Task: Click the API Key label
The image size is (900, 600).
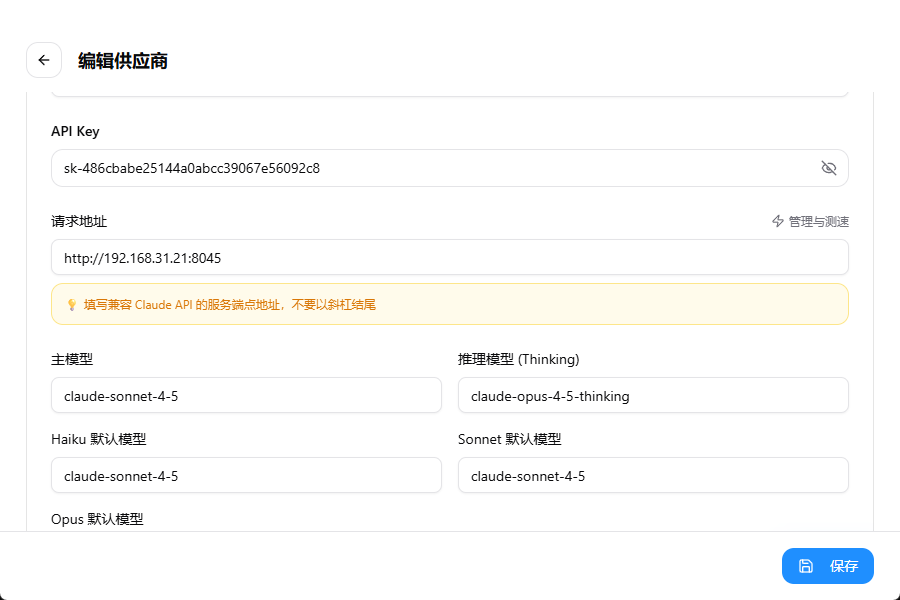Action: click(x=75, y=131)
